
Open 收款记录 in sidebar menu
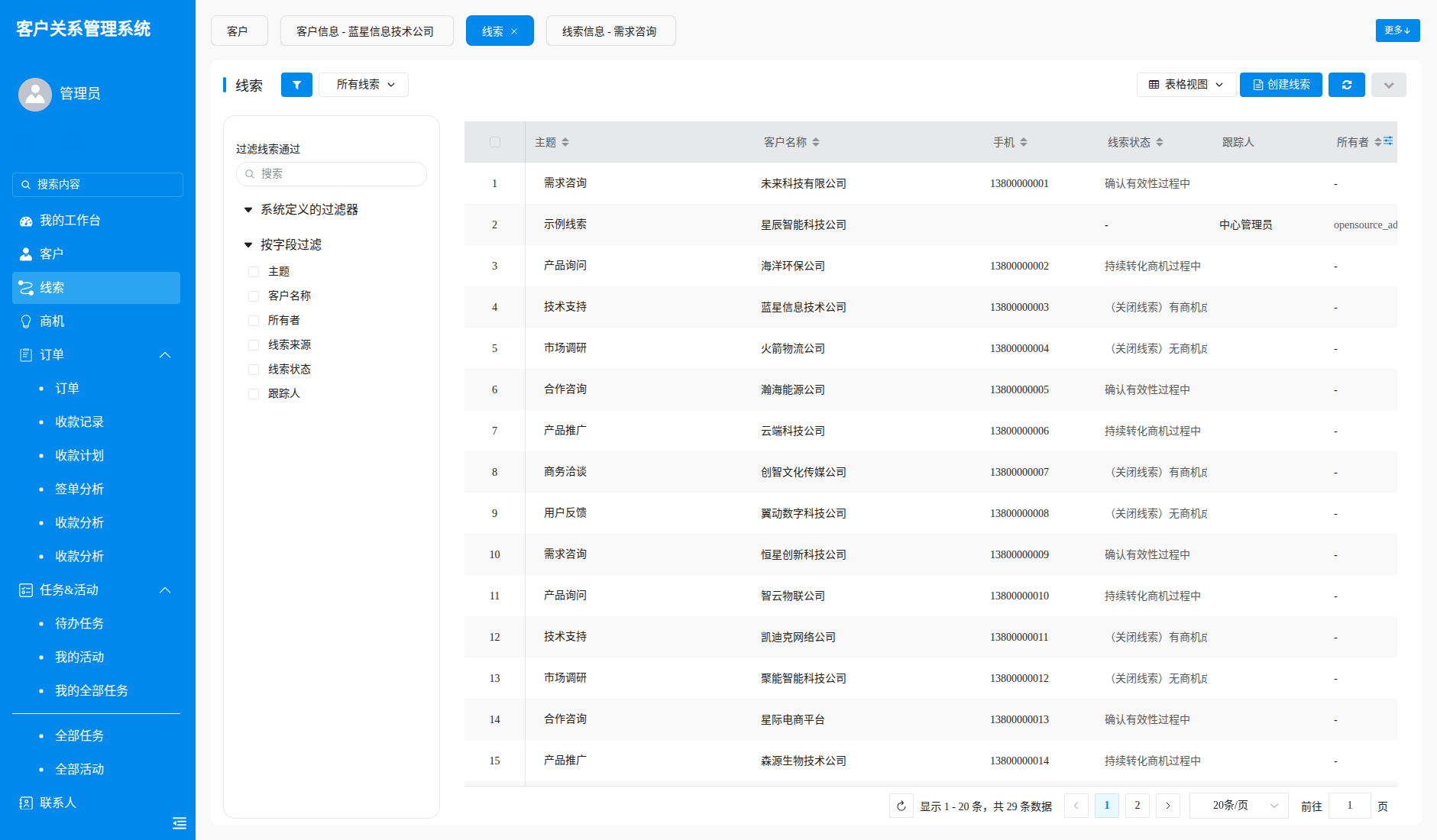point(79,422)
